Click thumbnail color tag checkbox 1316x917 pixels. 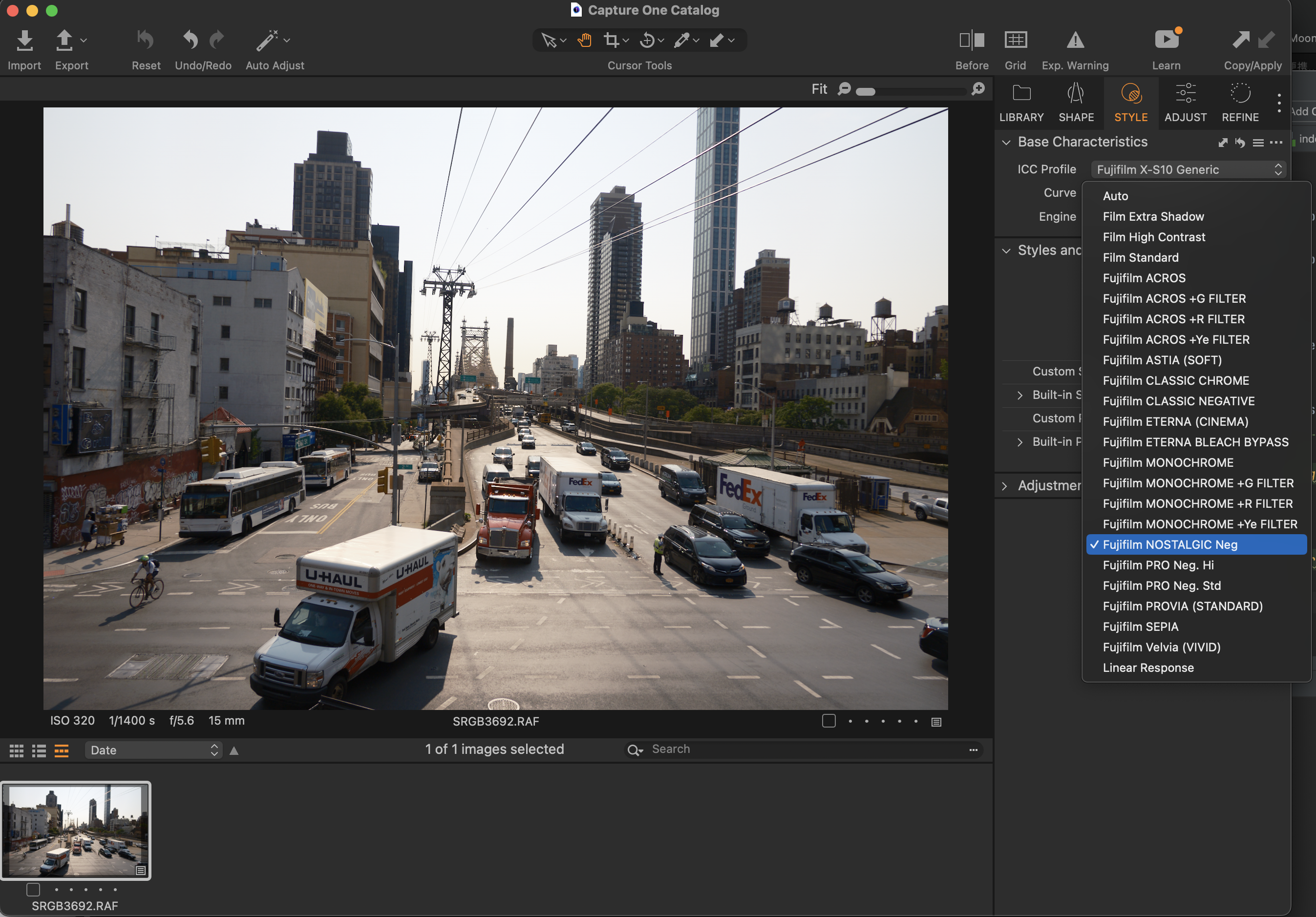pyautogui.click(x=33, y=890)
